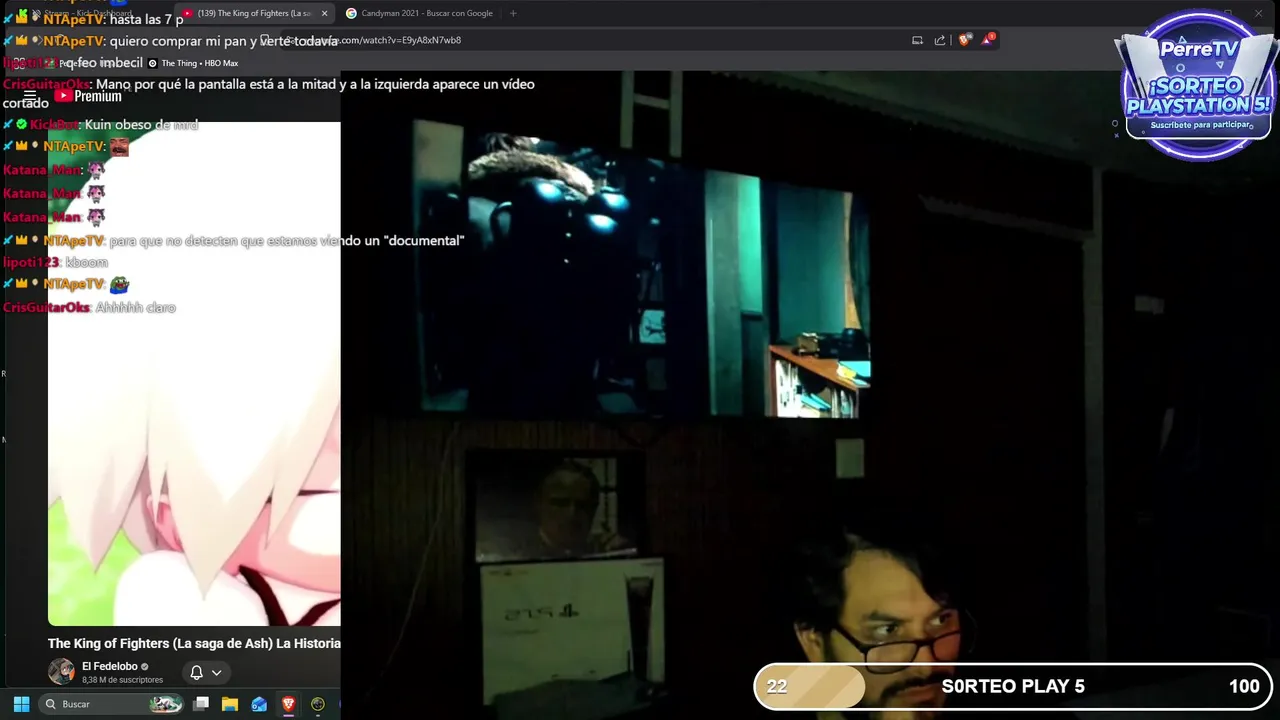Expand the notification bell dropdown chevron
Image resolution: width=1280 pixels, height=720 pixels.
pyautogui.click(x=216, y=672)
